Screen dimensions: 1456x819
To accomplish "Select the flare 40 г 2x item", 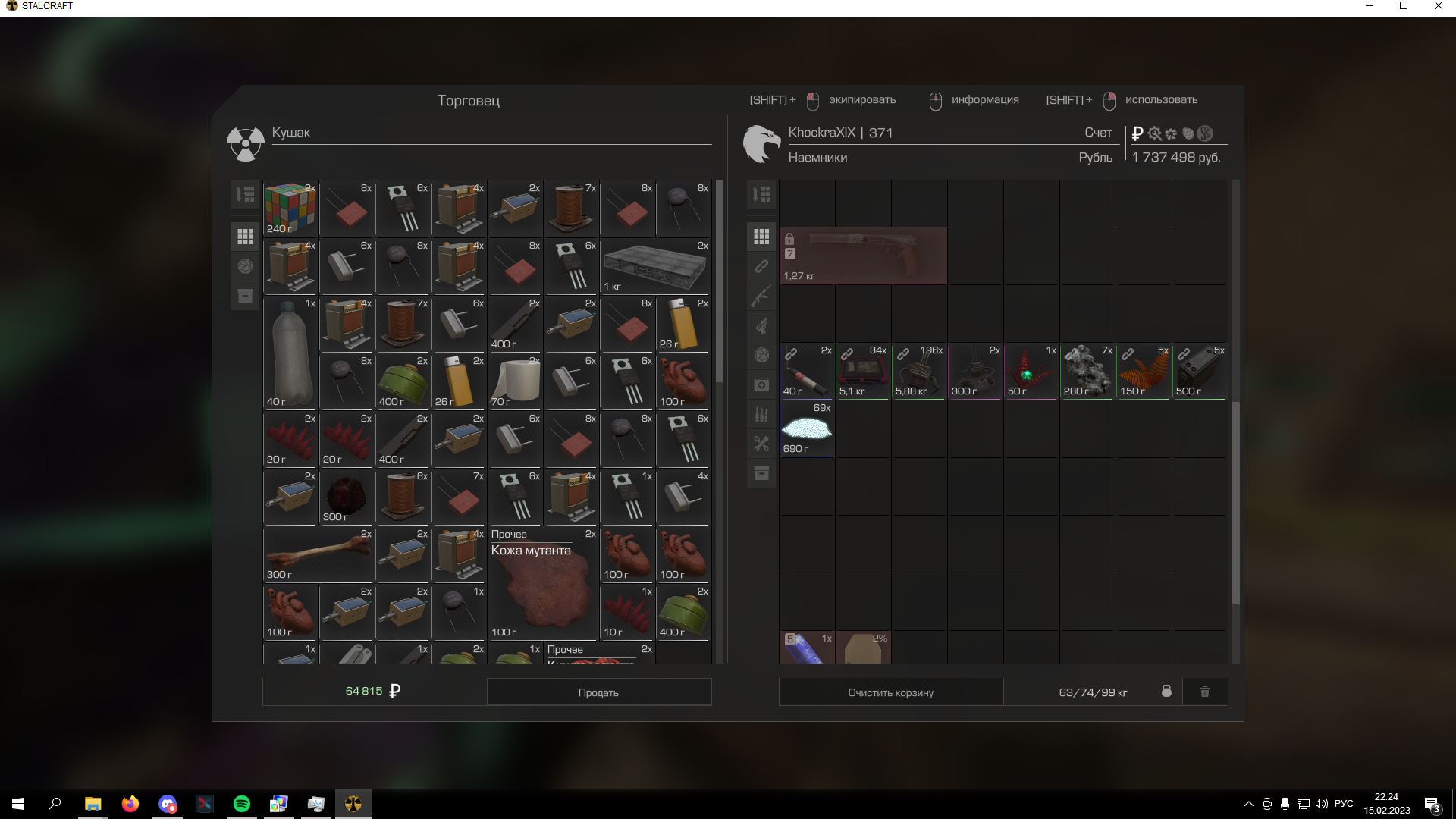I will [x=807, y=371].
